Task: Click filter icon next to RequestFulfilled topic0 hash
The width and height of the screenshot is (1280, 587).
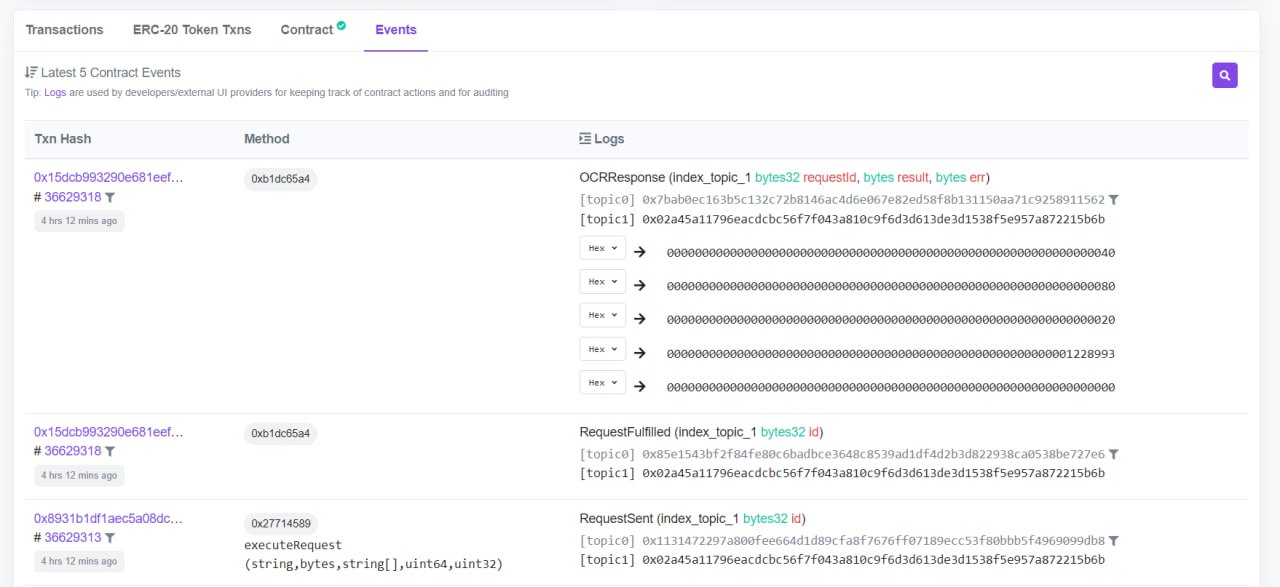Action: [x=1114, y=454]
